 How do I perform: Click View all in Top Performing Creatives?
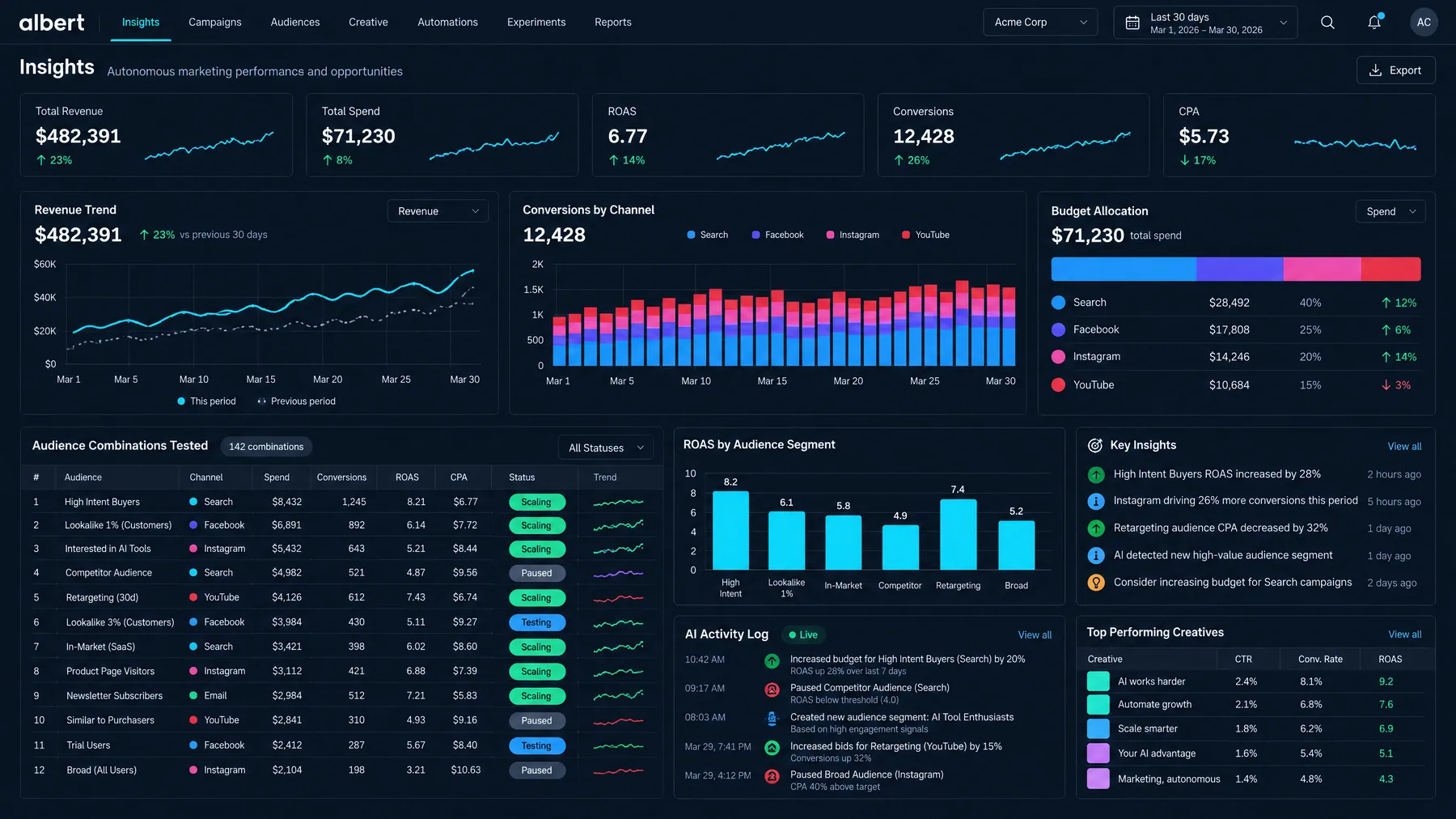[1404, 634]
